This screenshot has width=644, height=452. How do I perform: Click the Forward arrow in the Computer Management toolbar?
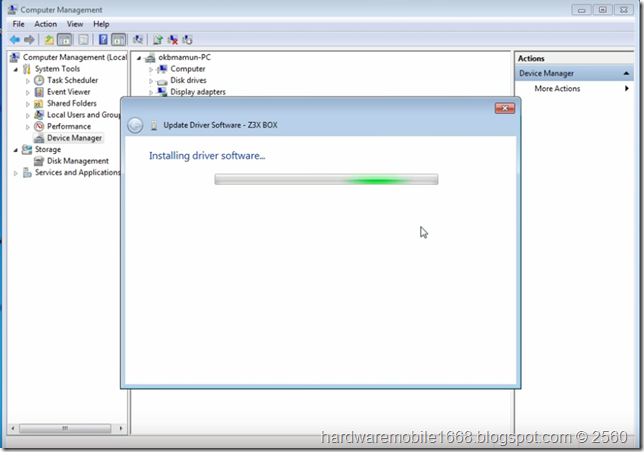click(x=29, y=40)
